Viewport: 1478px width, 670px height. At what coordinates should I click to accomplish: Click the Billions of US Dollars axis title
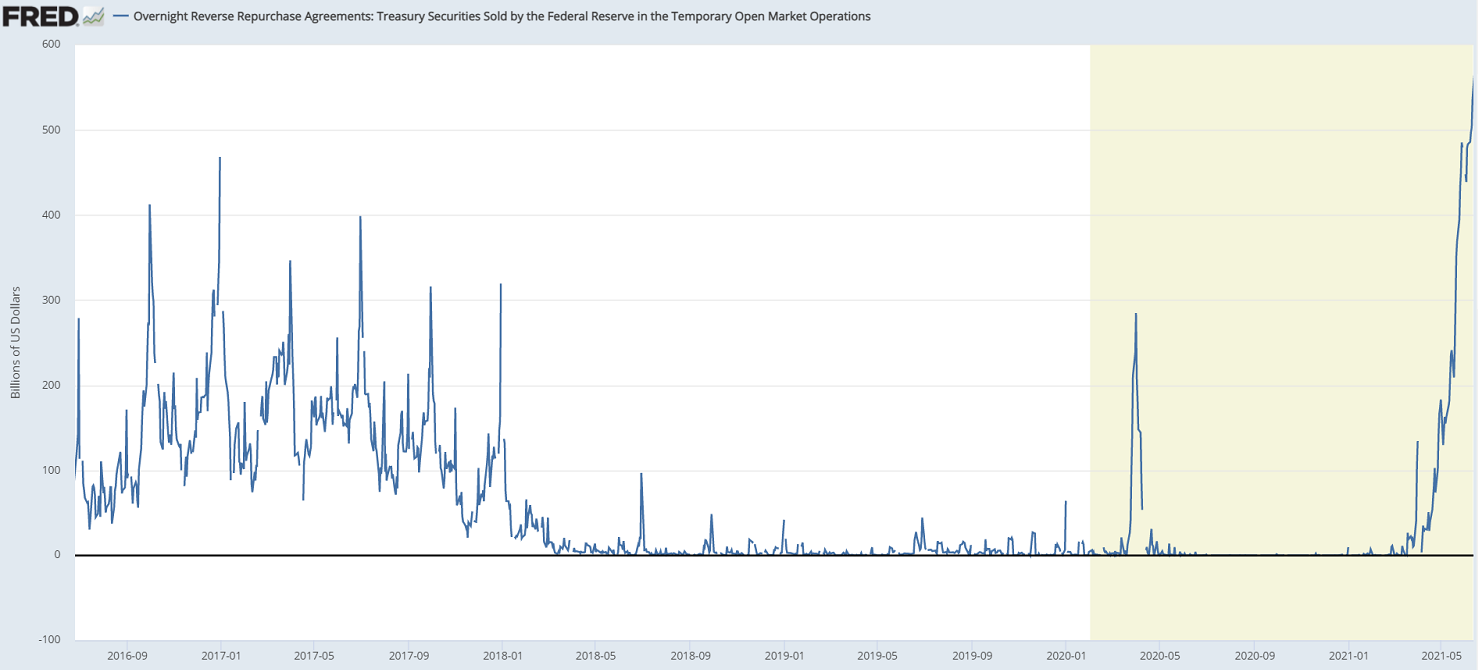click(16, 343)
